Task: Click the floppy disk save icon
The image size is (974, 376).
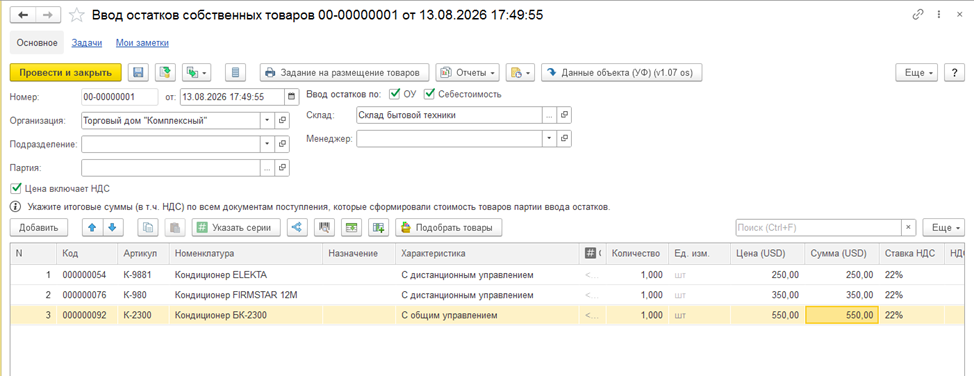Action: click(x=138, y=73)
